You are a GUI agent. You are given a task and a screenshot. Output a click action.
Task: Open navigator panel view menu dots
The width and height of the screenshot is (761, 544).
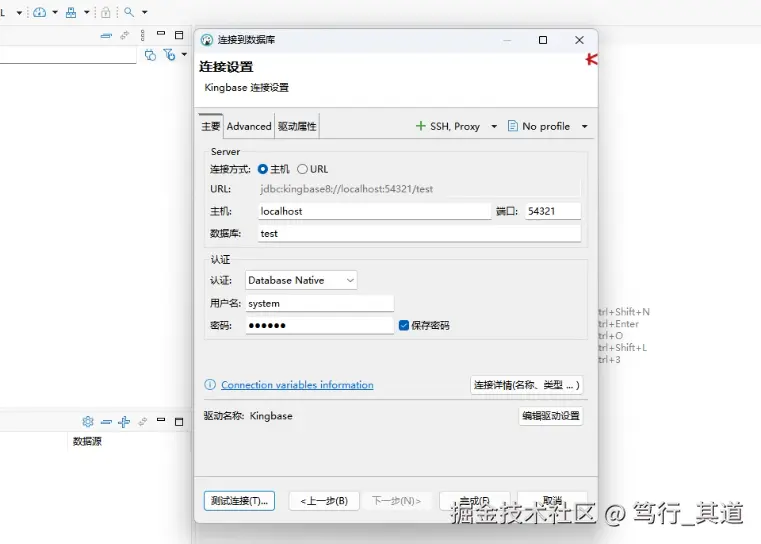coord(142,35)
